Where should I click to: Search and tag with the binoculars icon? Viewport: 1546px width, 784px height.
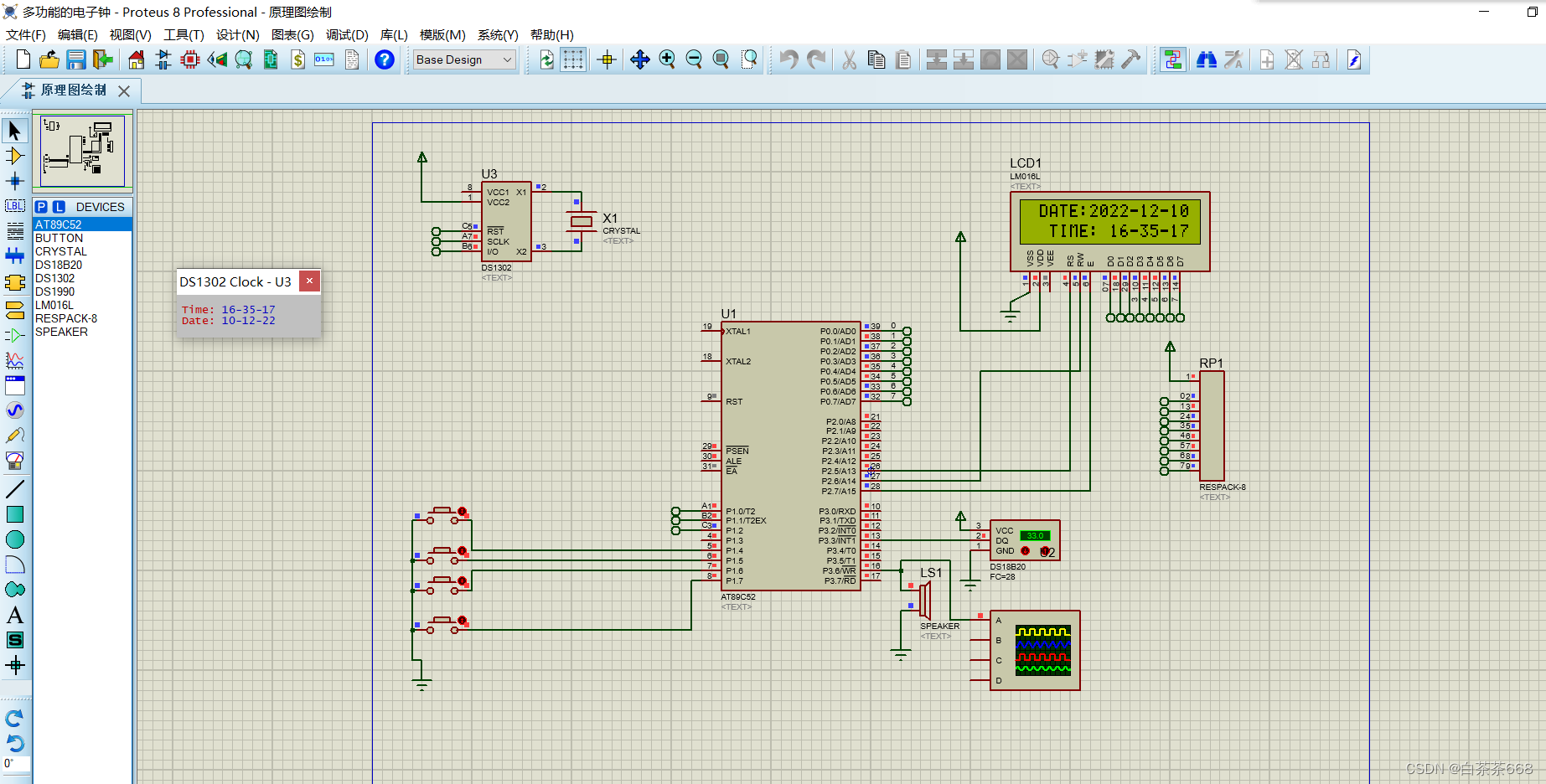click(1207, 59)
